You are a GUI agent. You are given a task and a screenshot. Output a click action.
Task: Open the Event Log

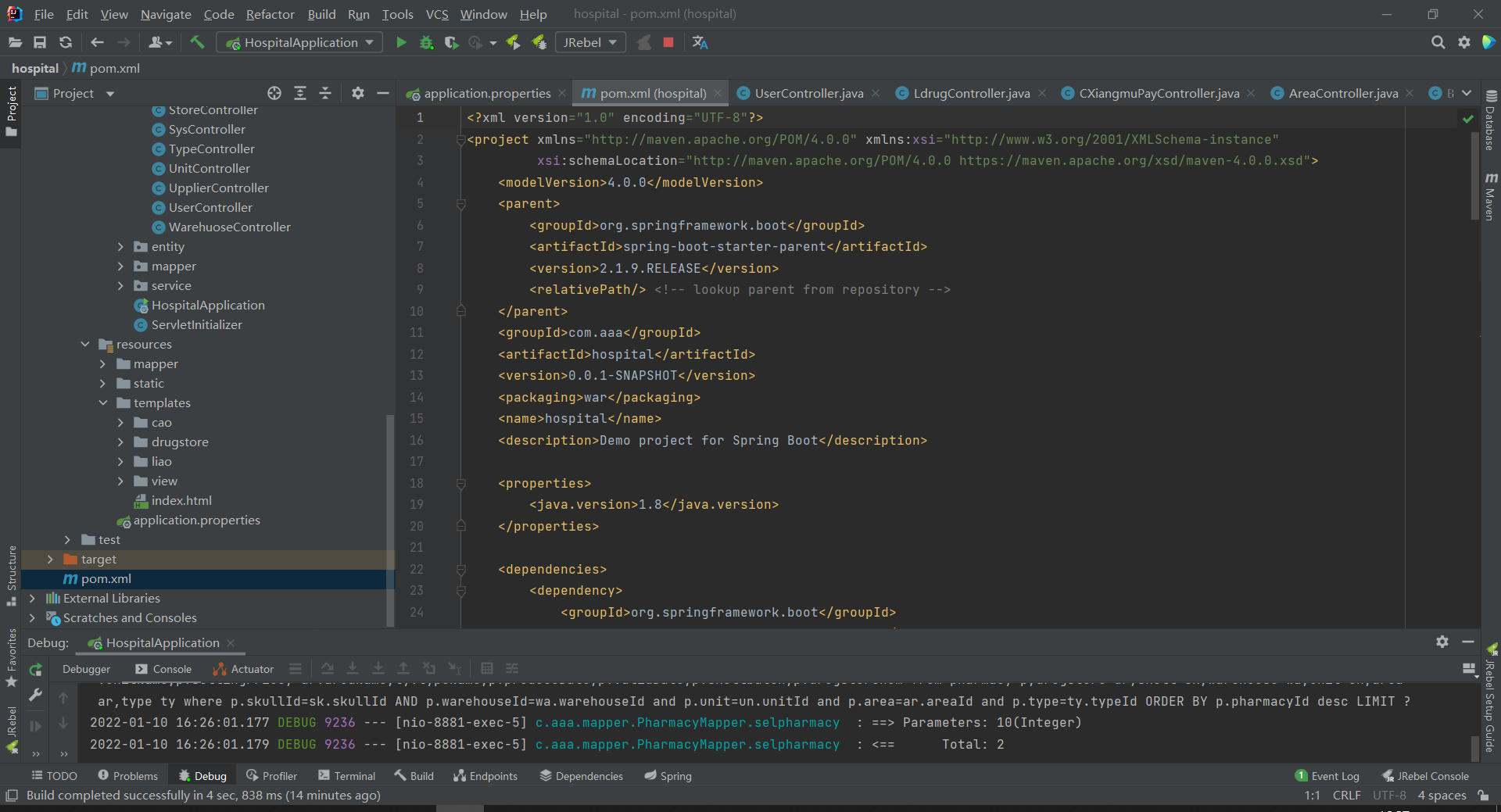pyautogui.click(x=1327, y=776)
